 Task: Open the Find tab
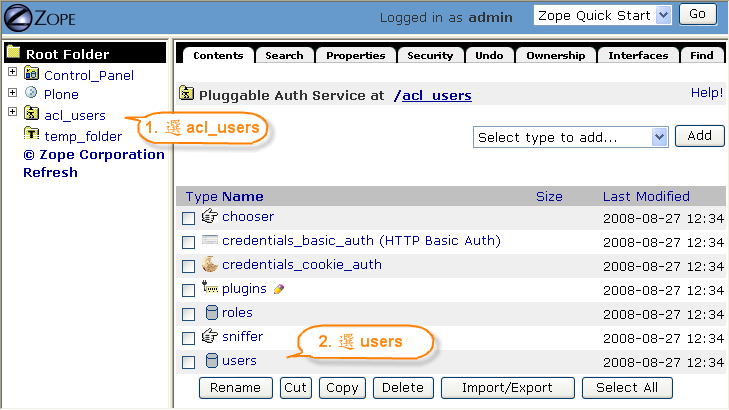pos(702,55)
